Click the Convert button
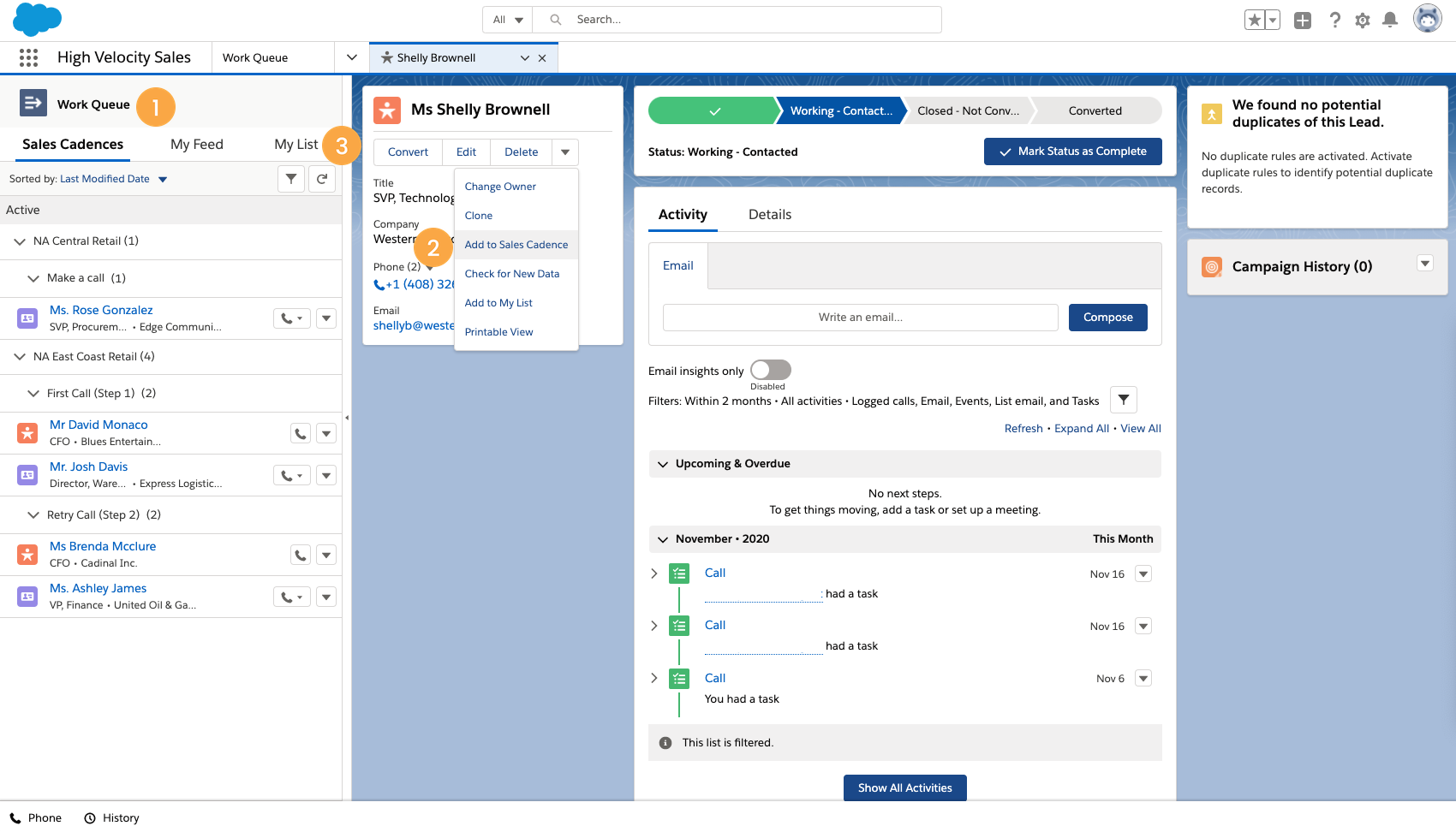The width and height of the screenshot is (1456, 832). coord(408,152)
